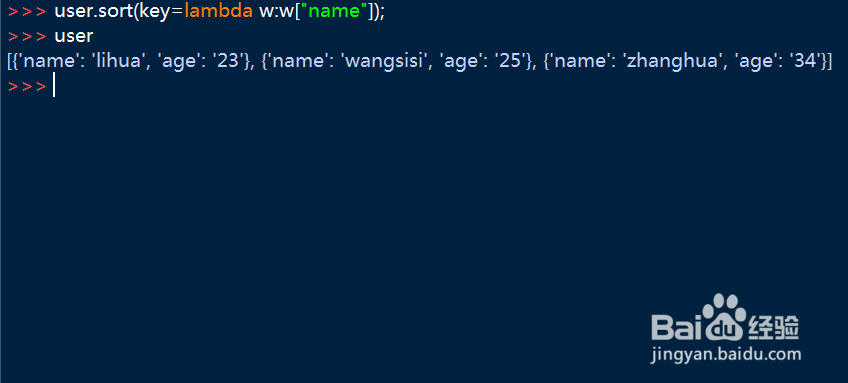This screenshot has height=383, width=848.
Task: Click the user command on the second line
Action: pos(74,36)
